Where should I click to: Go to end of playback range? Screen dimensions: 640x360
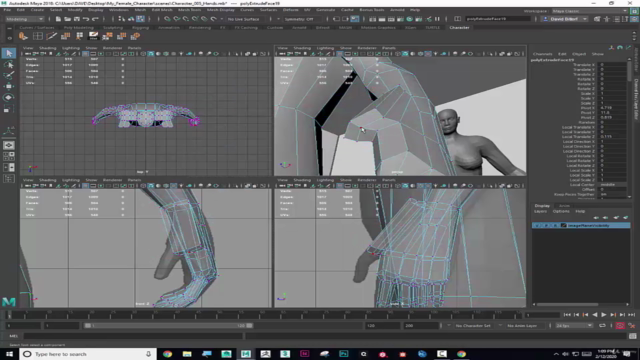631,315
